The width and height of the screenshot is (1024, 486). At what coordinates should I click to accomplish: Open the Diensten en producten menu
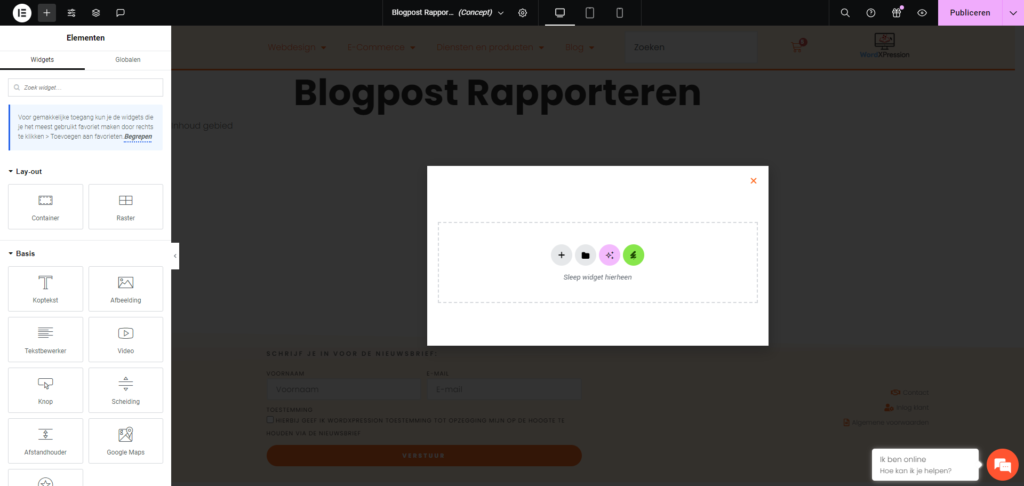point(490,47)
